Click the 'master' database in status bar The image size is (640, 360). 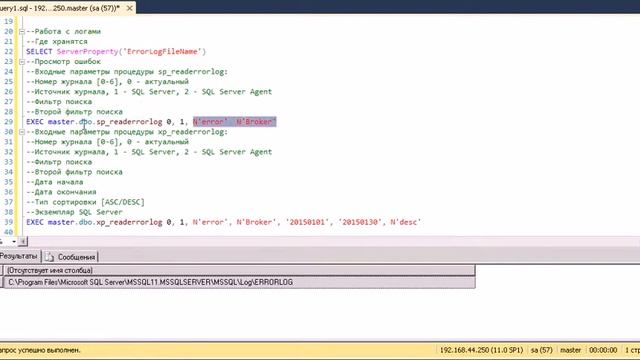(570, 350)
